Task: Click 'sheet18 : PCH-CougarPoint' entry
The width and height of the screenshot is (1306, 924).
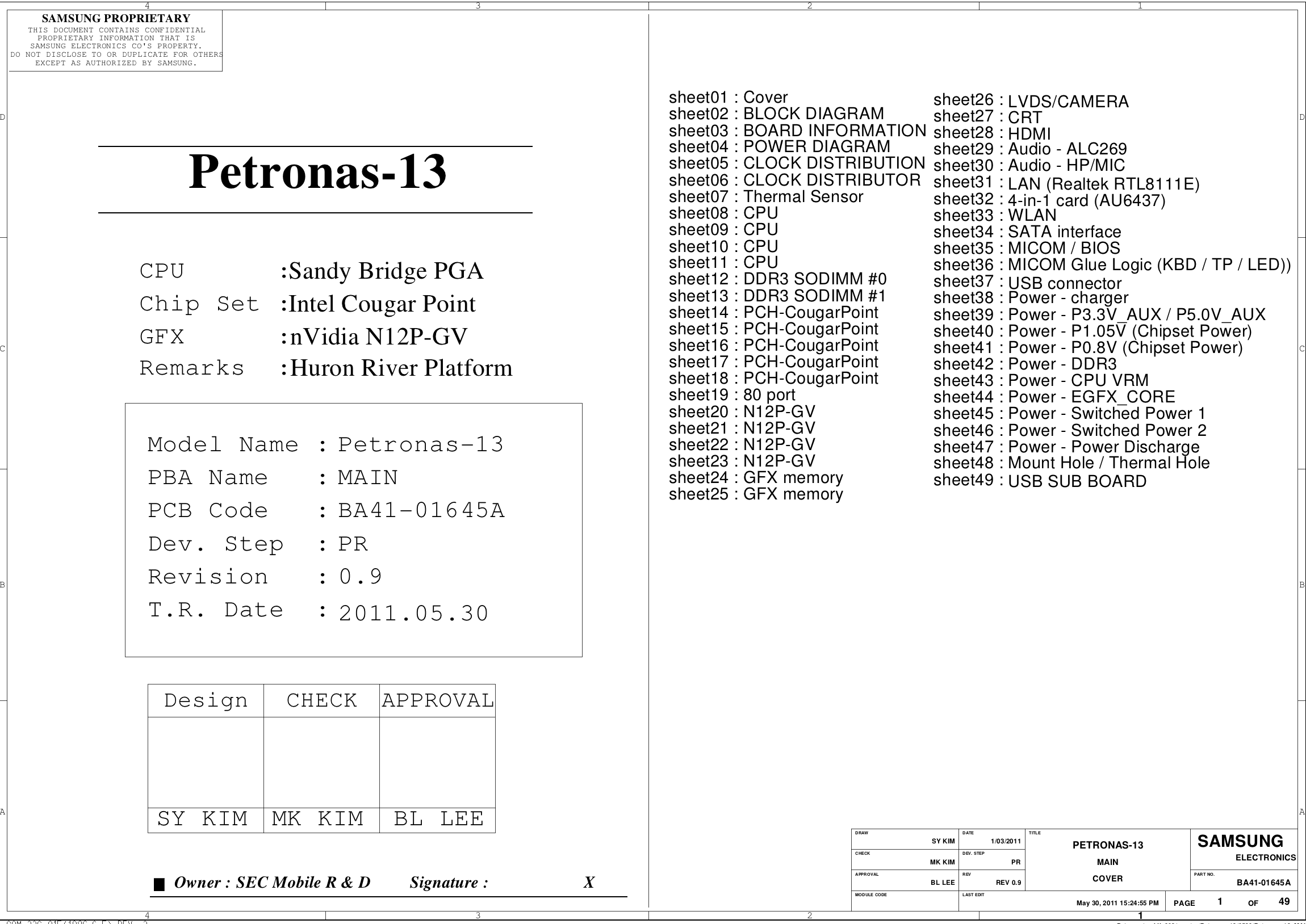Action: click(x=774, y=379)
